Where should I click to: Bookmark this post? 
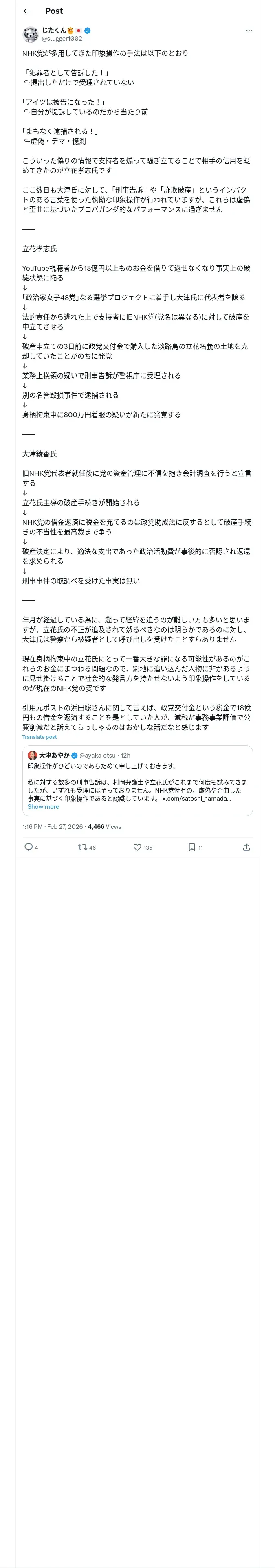[191, 847]
